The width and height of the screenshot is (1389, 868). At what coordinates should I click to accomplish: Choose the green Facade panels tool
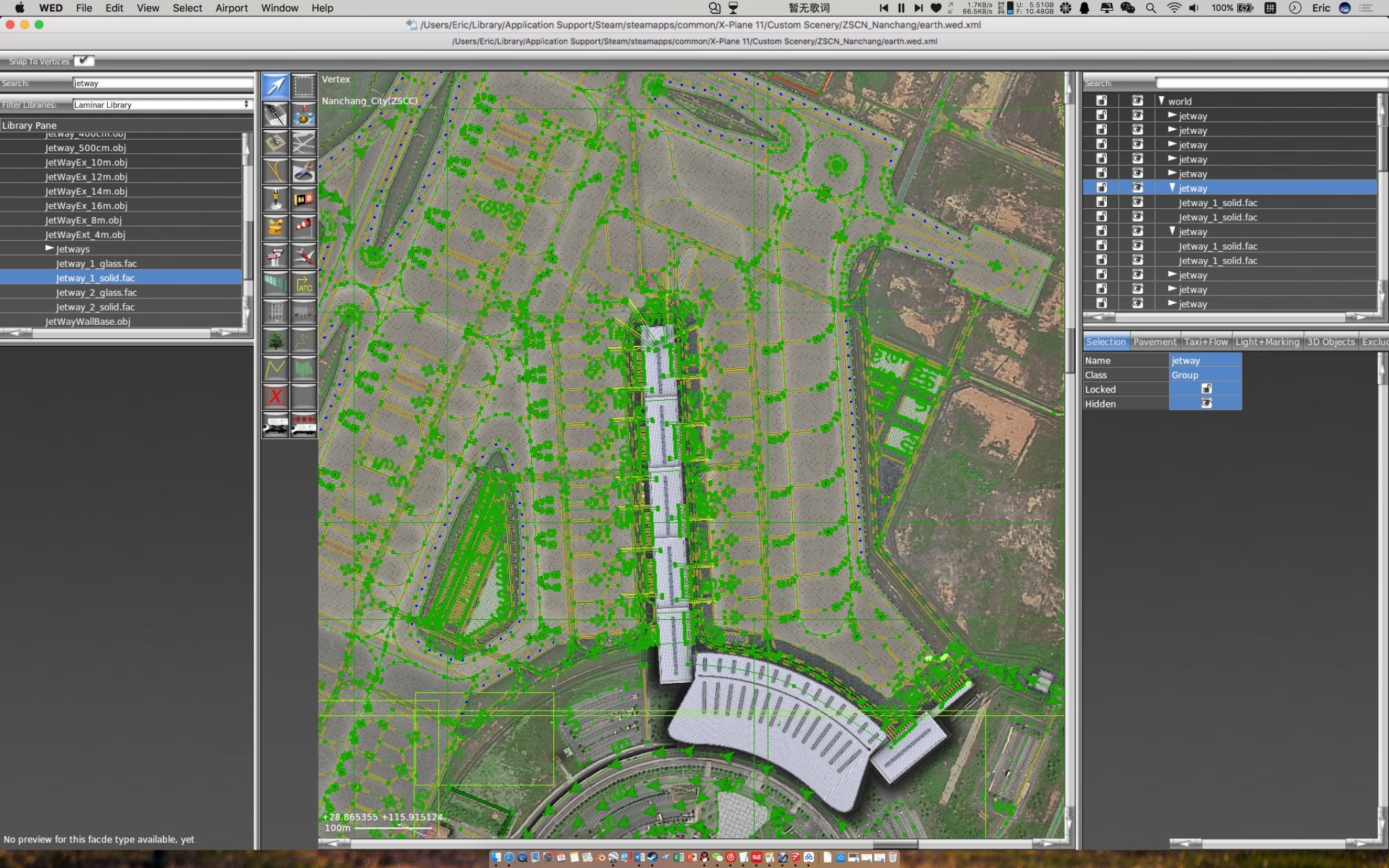point(275,283)
